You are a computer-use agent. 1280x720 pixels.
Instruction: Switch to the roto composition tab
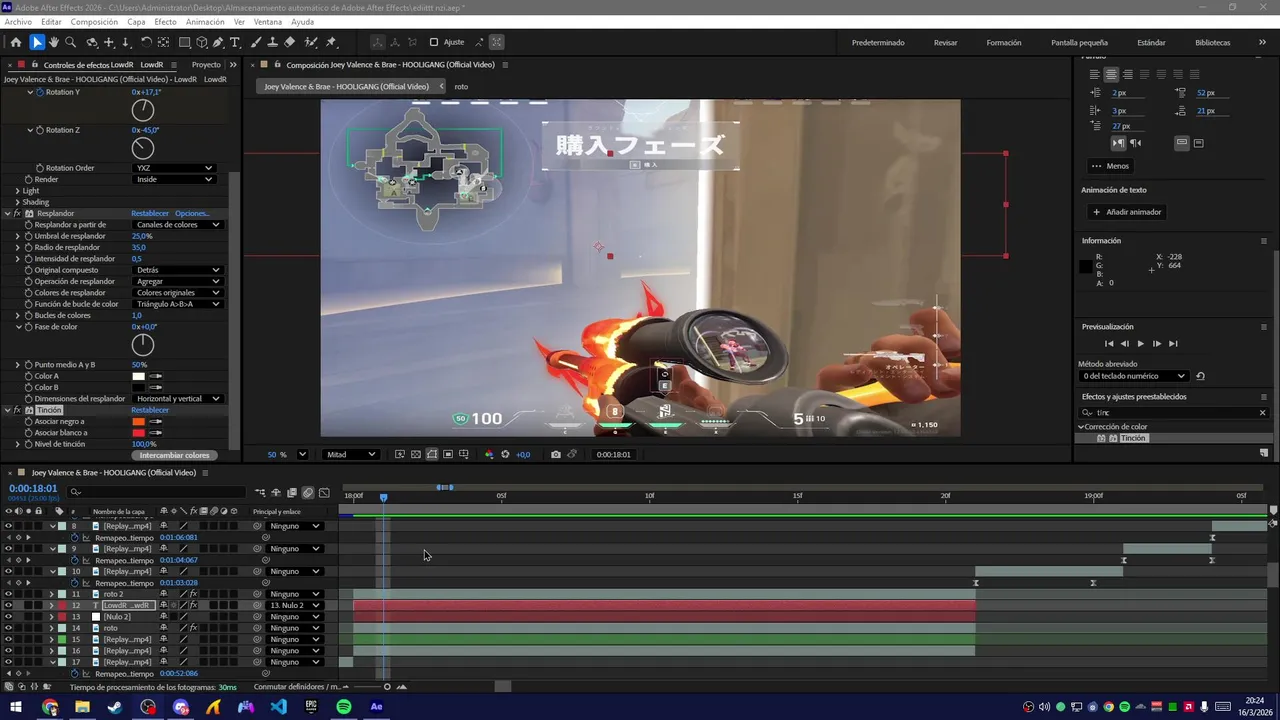(461, 86)
